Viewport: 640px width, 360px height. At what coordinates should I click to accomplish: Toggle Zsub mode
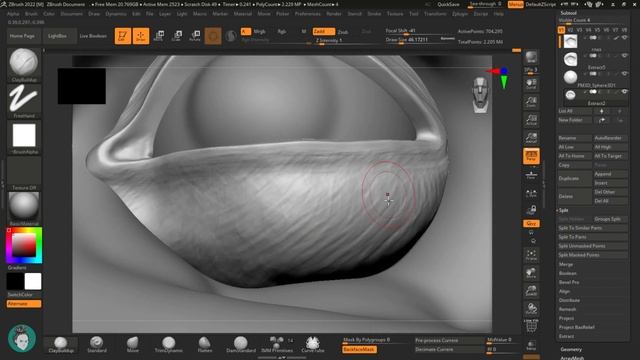click(343, 31)
